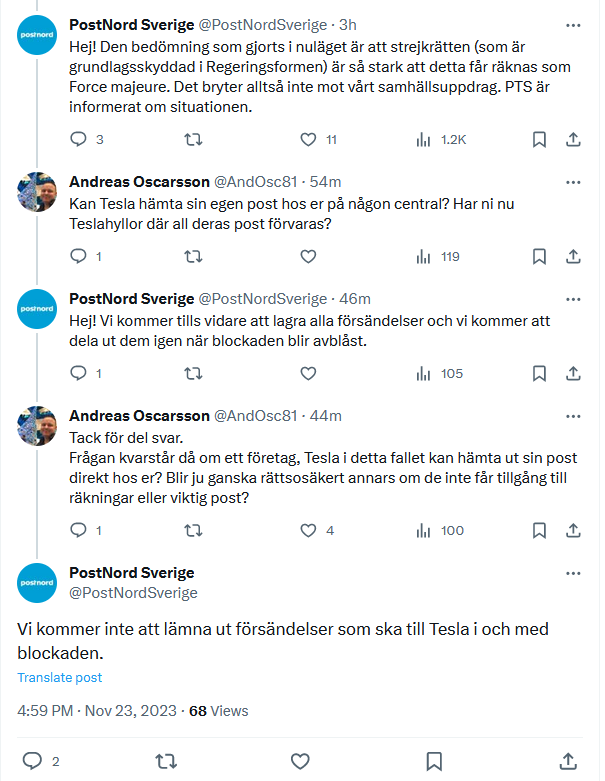The width and height of the screenshot is (605, 781).
Task: Share the tweet with 1.2K views
Action: tap(574, 139)
